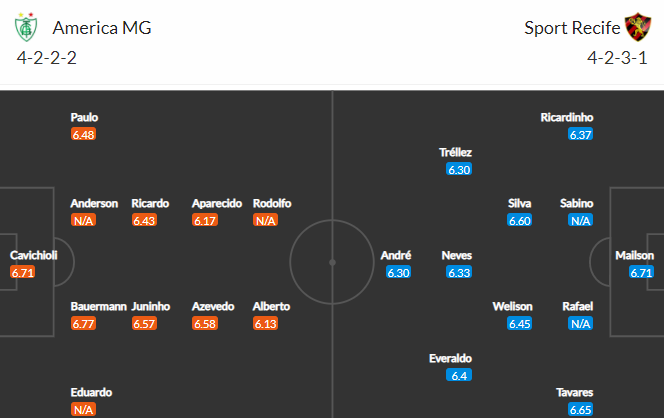This screenshot has width=664, height=418.
Task: Select Anderson's N/A rating badge
Action: tap(83, 220)
